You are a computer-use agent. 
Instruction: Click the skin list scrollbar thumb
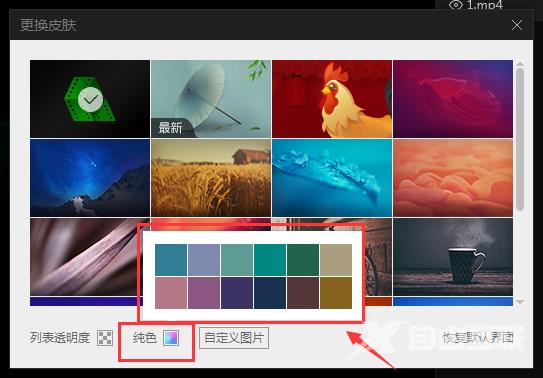click(x=520, y=139)
